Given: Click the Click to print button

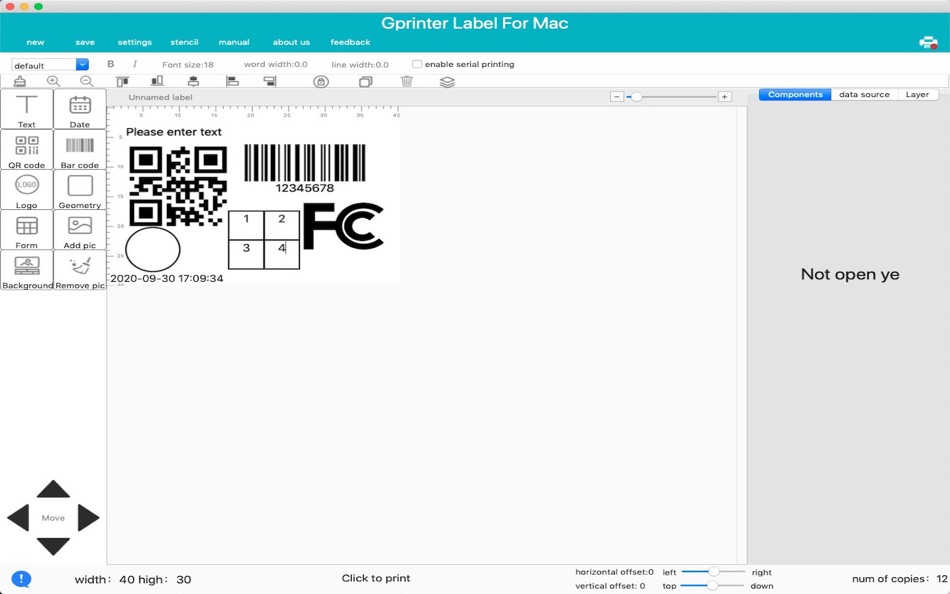Looking at the screenshot, I should (376, 578).
